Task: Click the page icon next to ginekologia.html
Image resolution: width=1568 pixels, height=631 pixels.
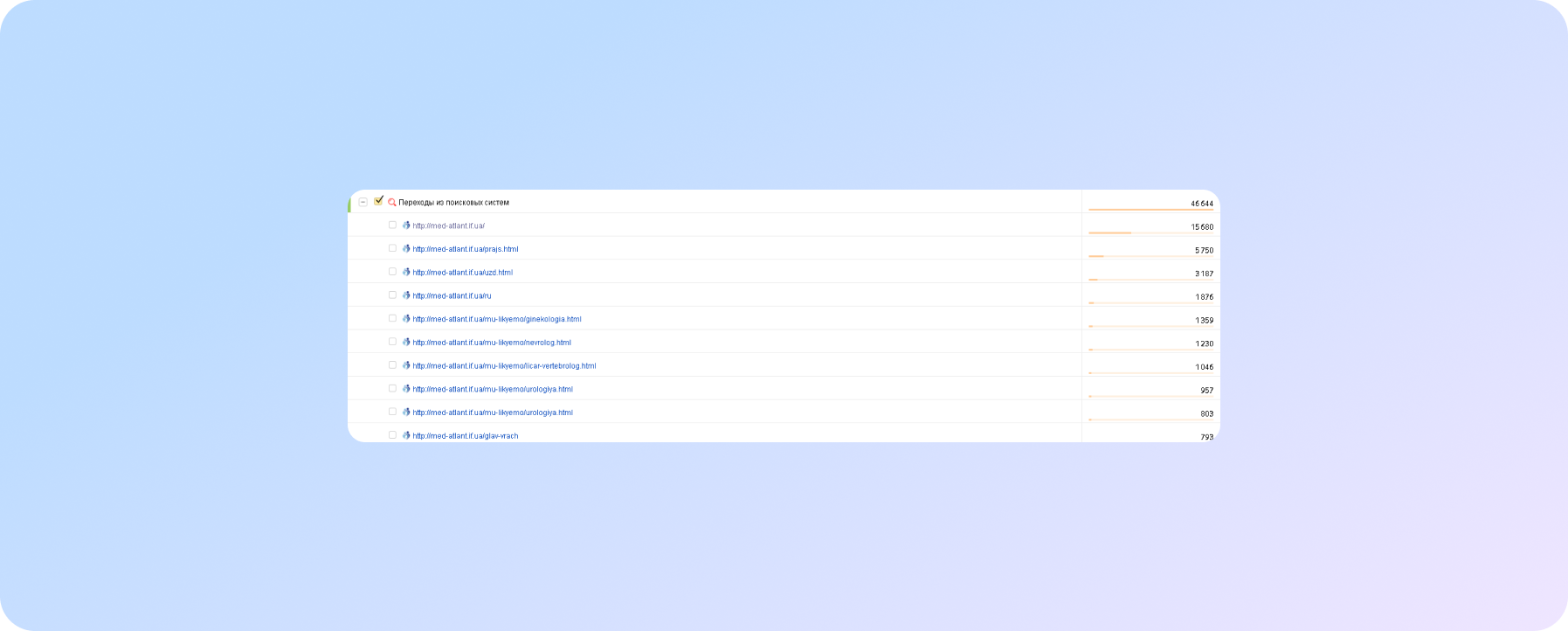Action: click(x=406, y=318)
